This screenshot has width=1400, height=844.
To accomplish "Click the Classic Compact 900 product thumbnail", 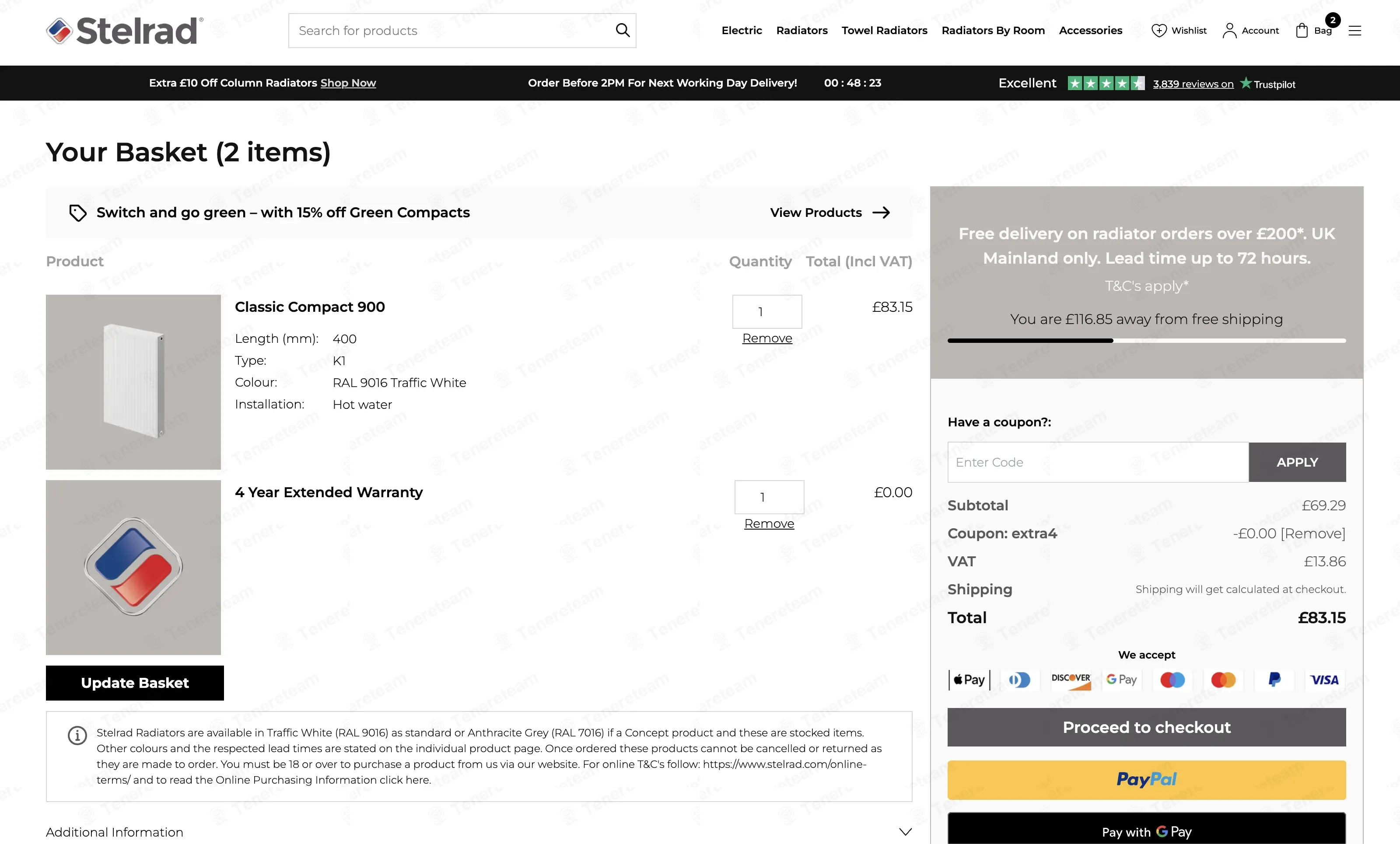I will coord(133,382).
